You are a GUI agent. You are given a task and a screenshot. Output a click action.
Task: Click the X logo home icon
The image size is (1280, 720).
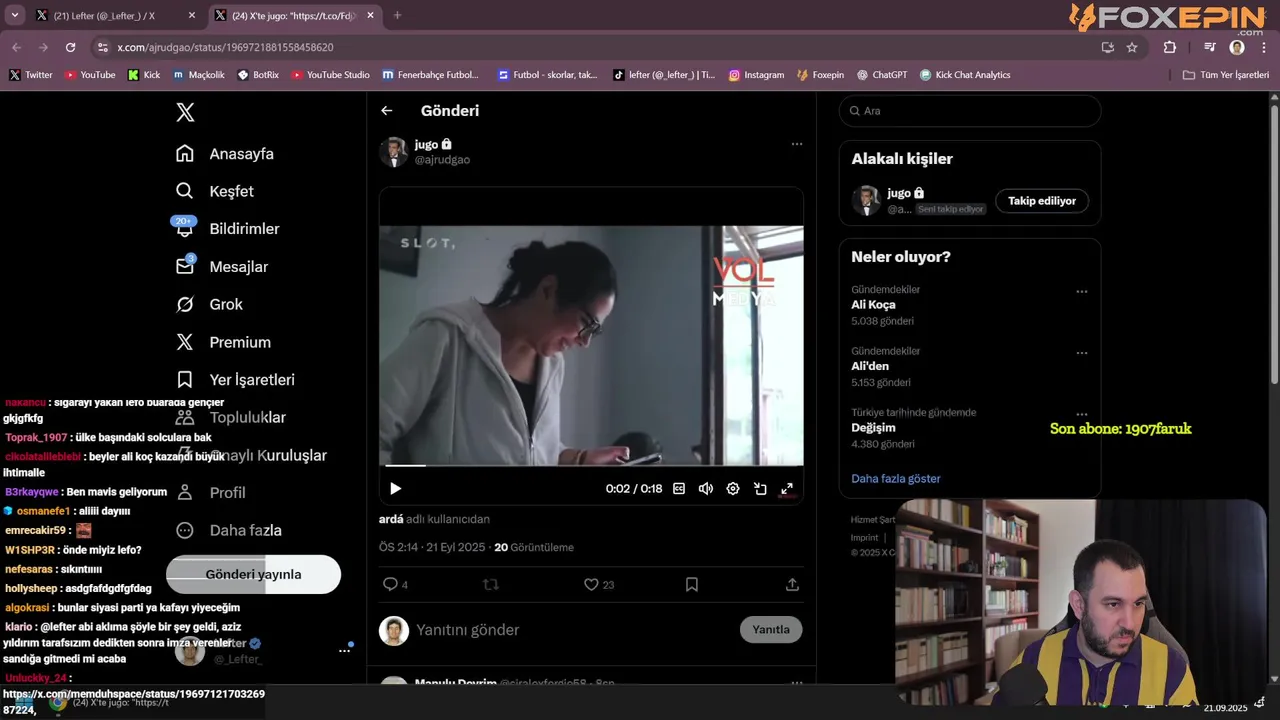(185, 112)
